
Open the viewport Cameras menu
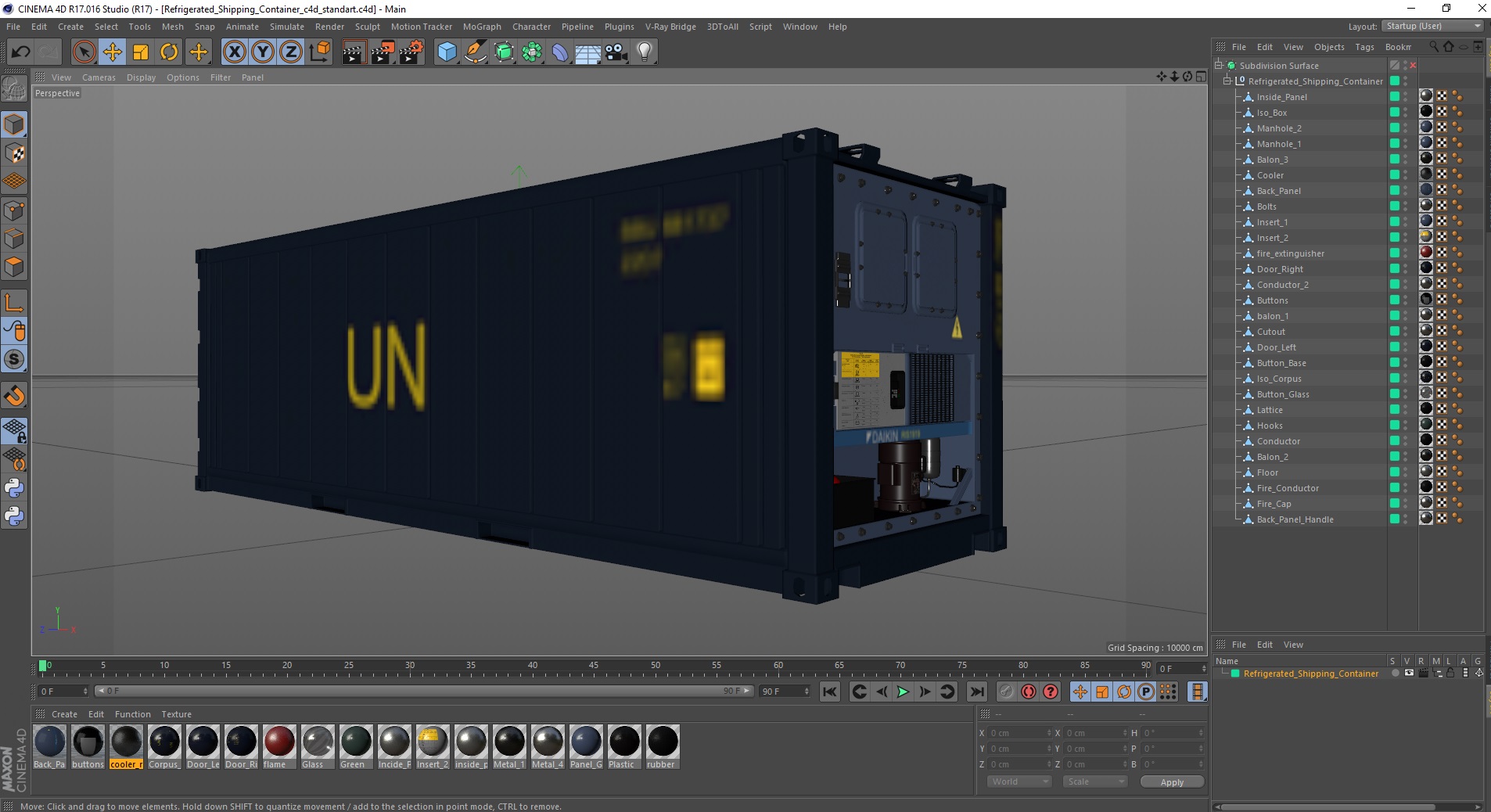tap(99, 77)
